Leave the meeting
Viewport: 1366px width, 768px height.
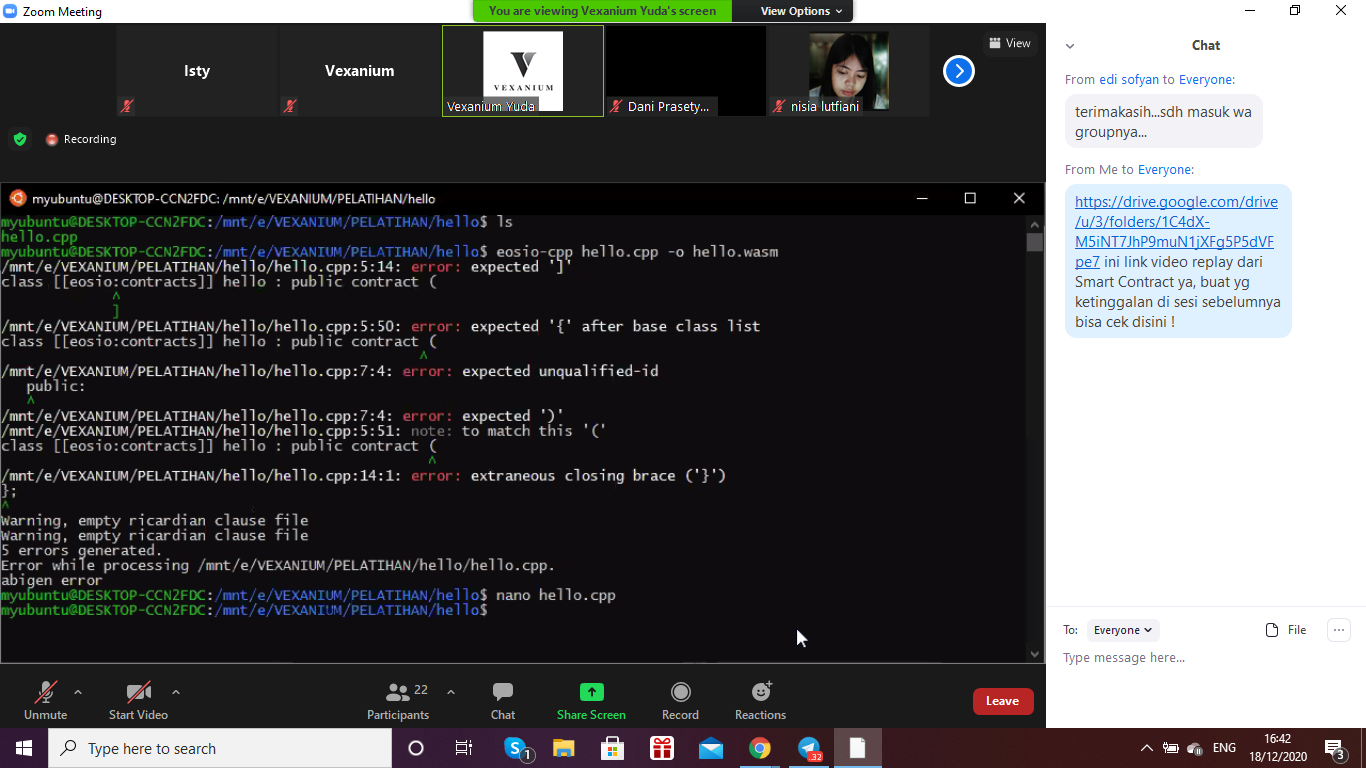click(x=1002, y=701)
